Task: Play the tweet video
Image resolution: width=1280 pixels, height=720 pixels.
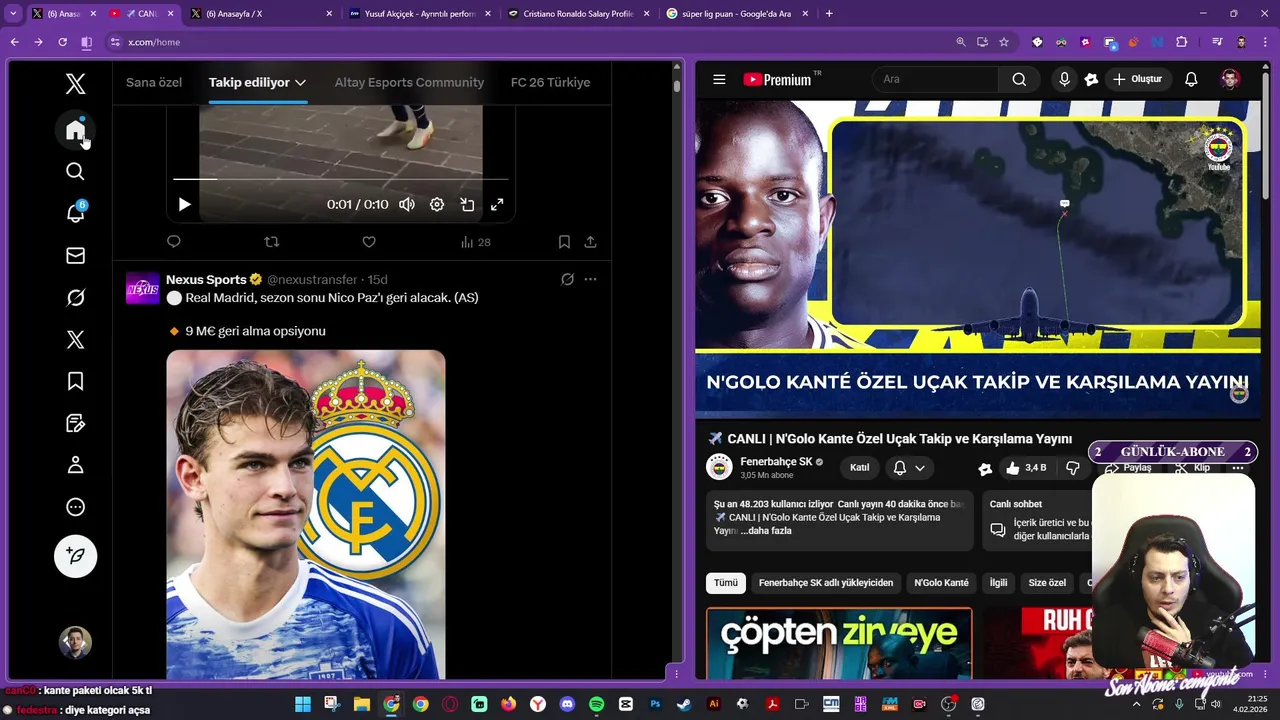Action: click(x=184, y=204)
